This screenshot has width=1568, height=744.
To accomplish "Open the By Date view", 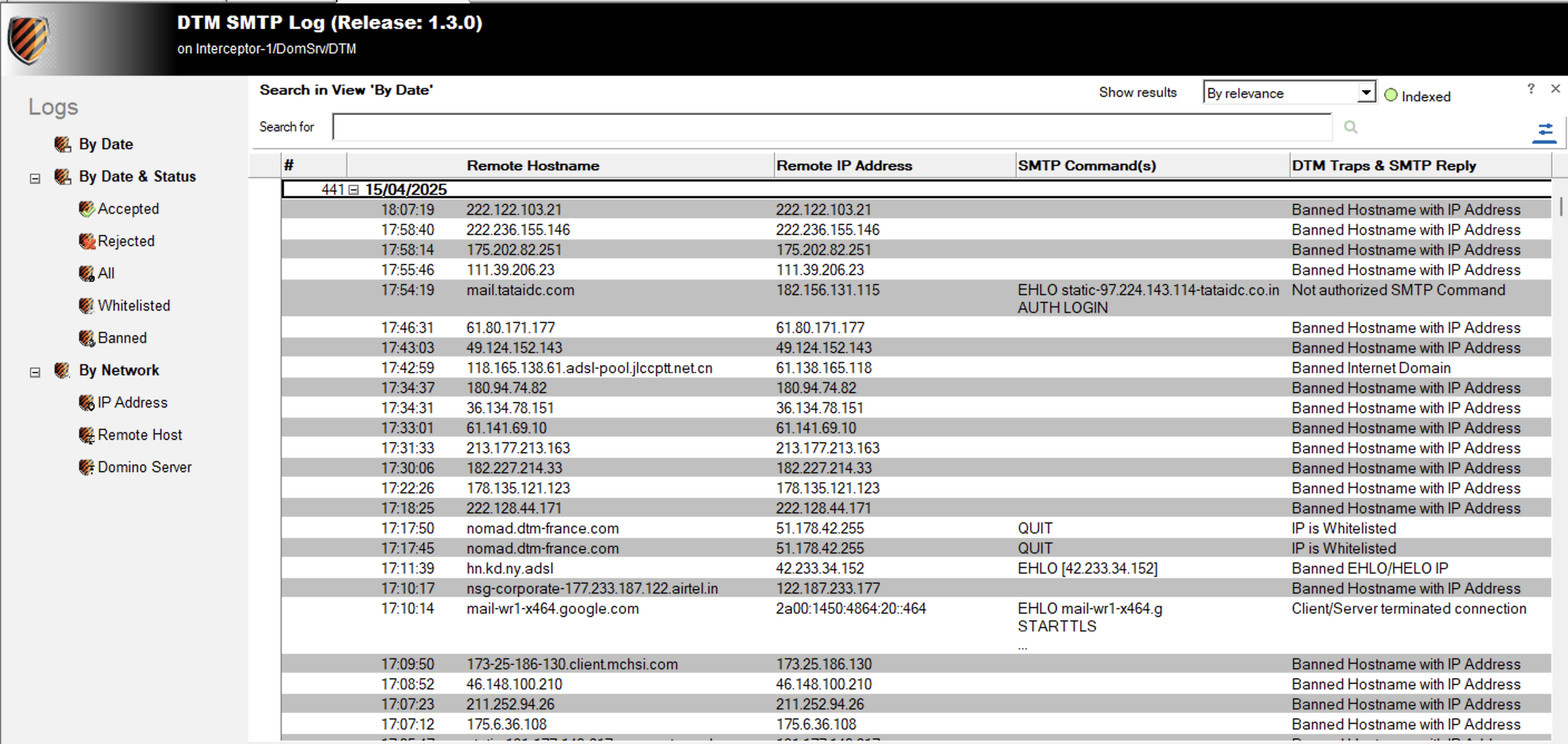I will [x=106, y=144].
